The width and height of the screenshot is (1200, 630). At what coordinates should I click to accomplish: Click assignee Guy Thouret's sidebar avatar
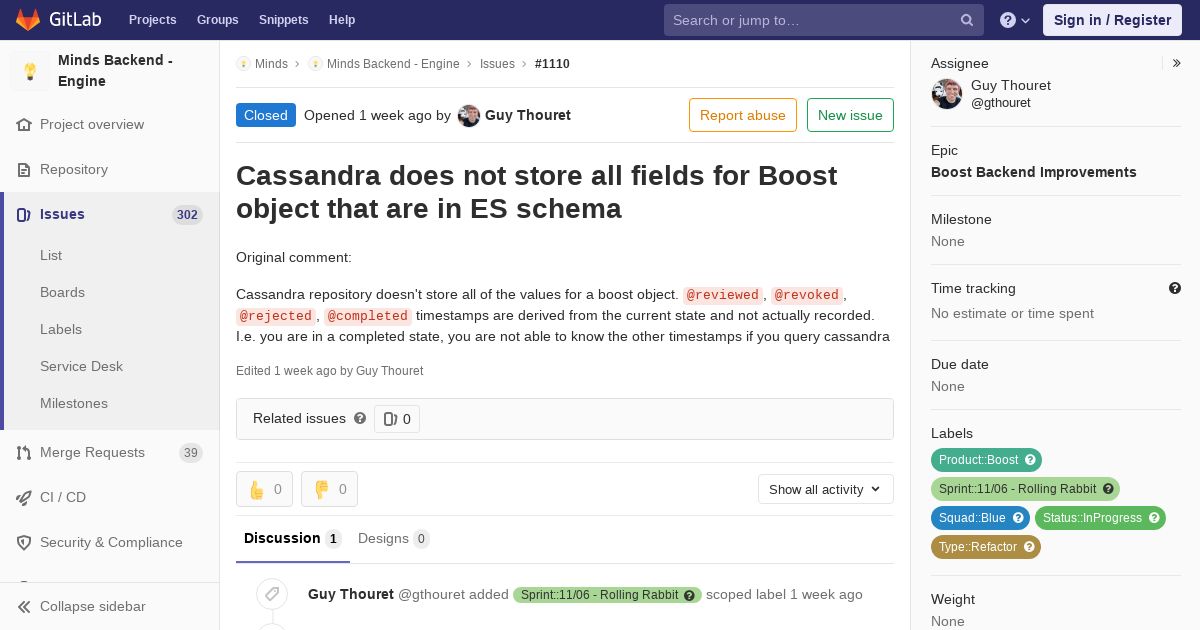coord(947,94)
